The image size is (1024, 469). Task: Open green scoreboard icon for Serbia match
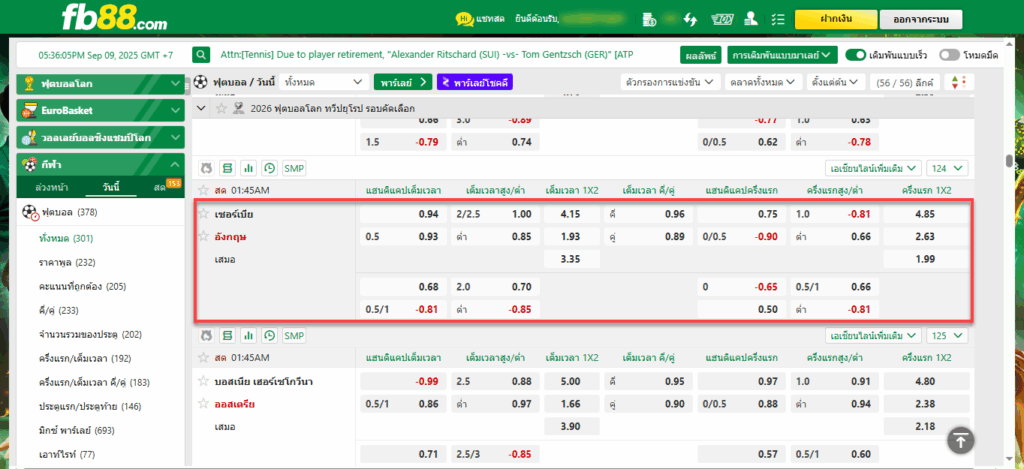tap(227, 169)
